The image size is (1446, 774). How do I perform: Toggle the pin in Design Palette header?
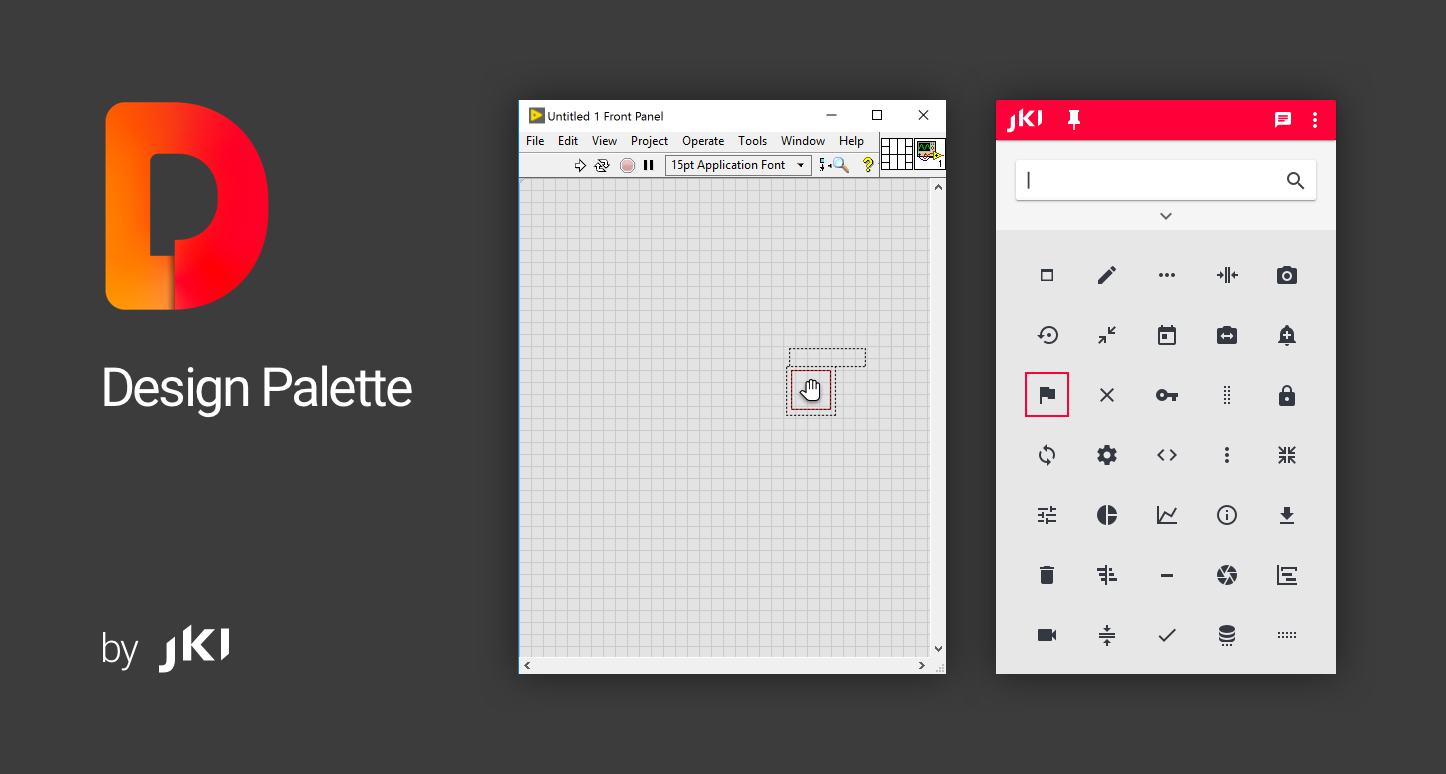(x=1074, y=120)
